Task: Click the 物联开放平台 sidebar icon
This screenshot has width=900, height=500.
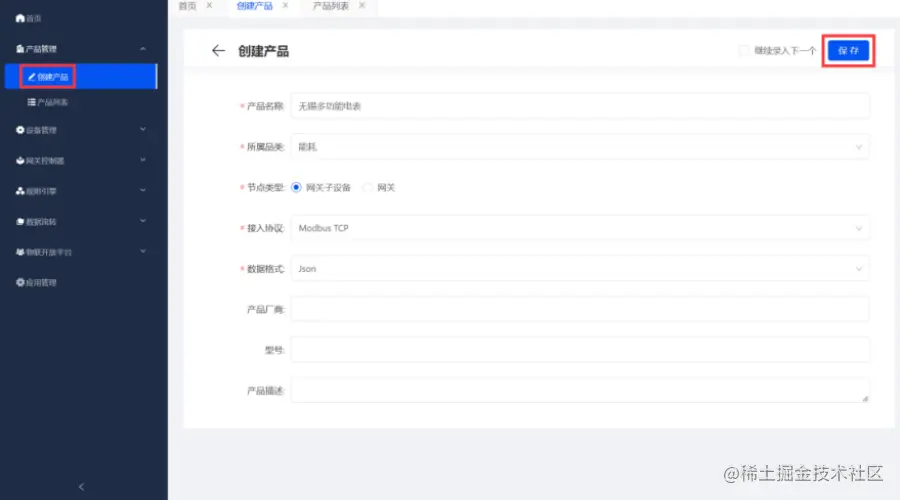Action: coord(20,252)
